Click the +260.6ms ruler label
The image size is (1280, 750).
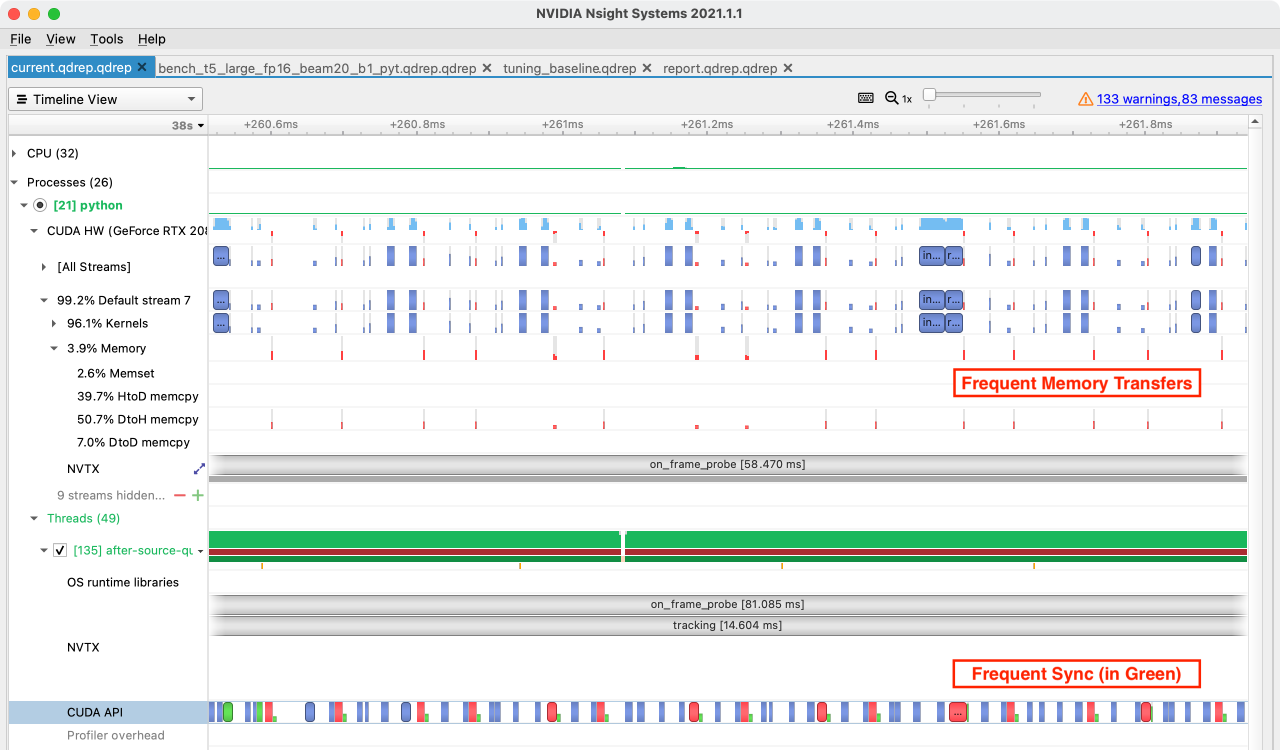(271, 125)
